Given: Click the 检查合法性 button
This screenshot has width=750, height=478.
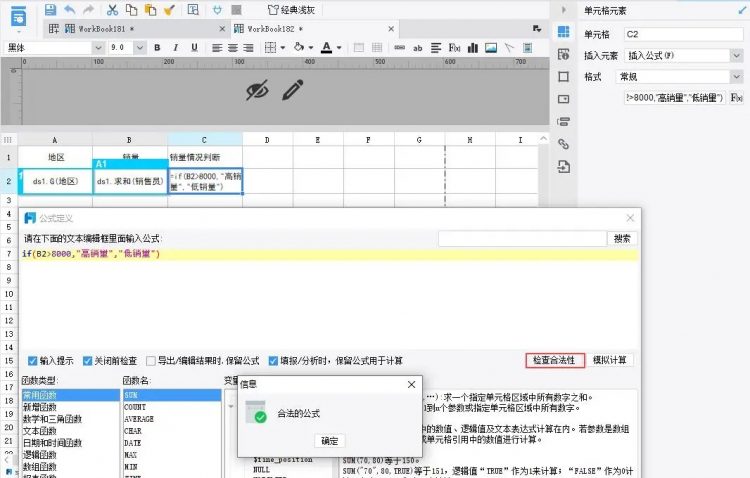Looking at the screenshot, I should click(555, 360).
